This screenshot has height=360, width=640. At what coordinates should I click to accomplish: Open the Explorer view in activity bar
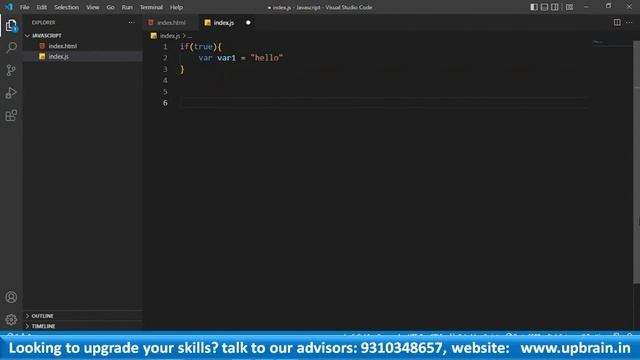pyautogui.click(x=11, y=25)
